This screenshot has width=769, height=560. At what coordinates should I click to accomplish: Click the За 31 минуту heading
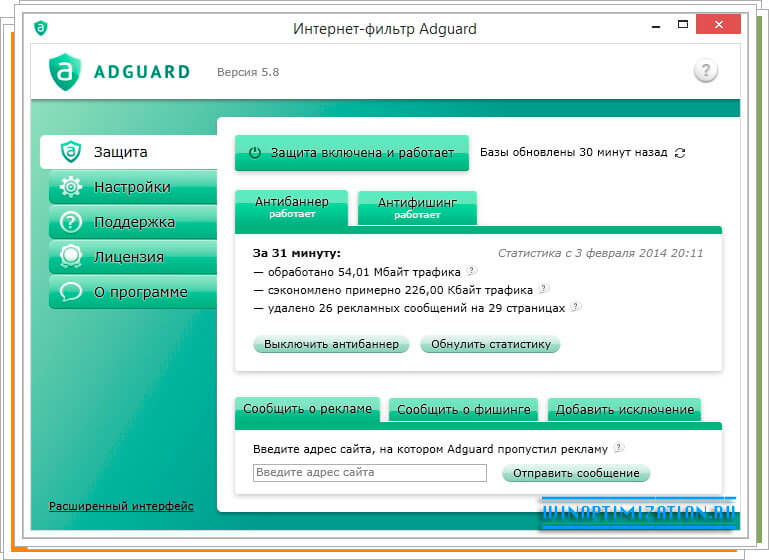(296, 253)
